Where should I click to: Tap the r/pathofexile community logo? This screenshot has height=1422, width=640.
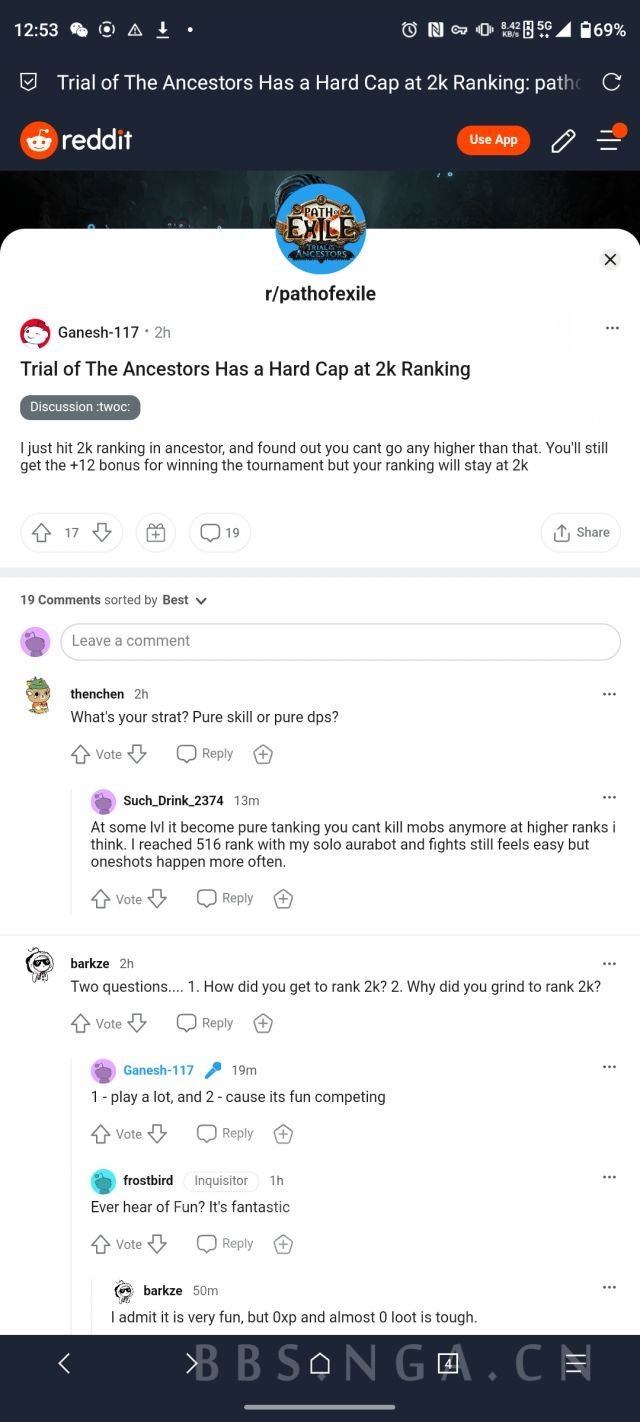320,229
